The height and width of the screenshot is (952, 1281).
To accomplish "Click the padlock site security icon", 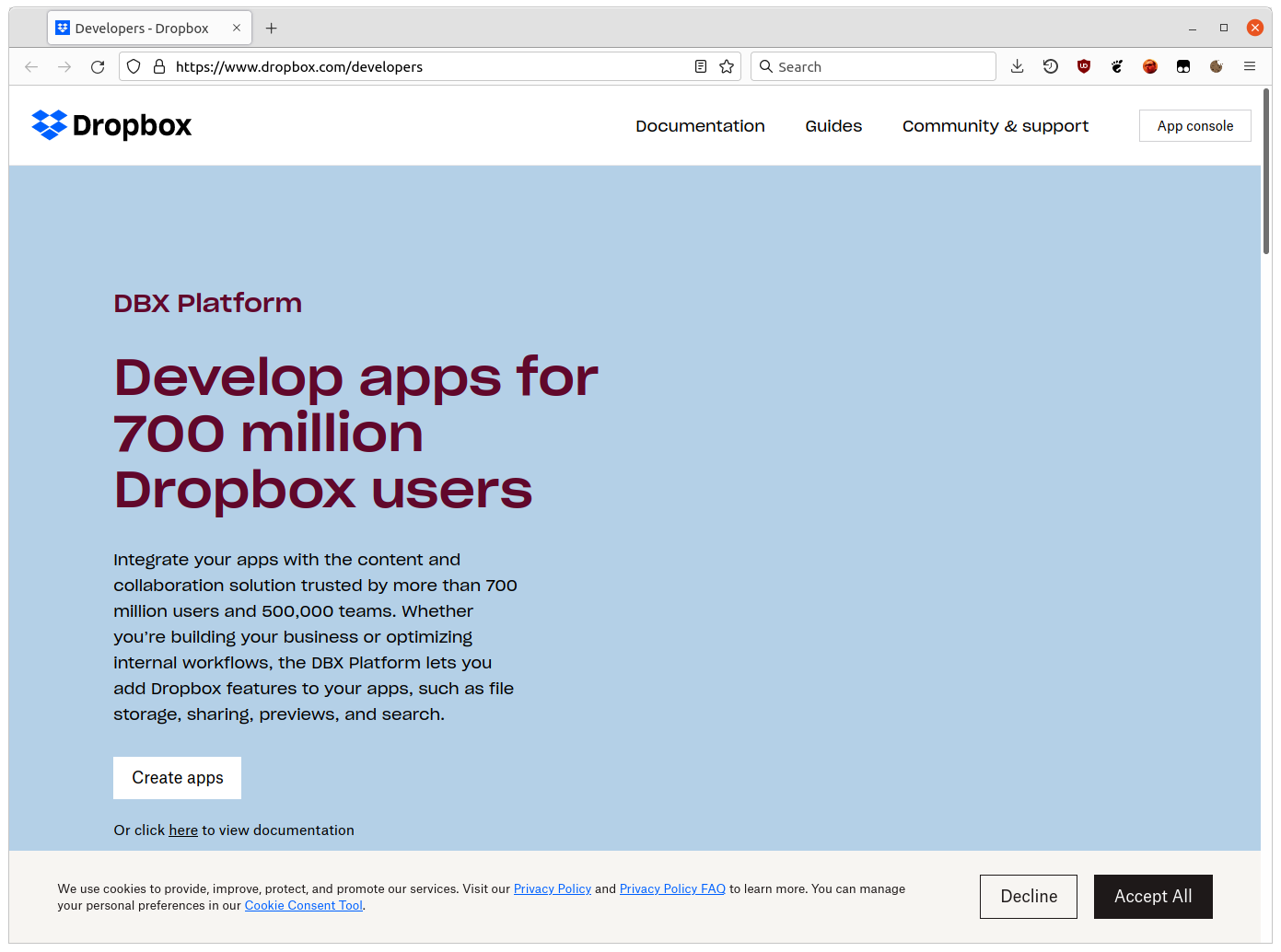I will click(x=159, y=66).
